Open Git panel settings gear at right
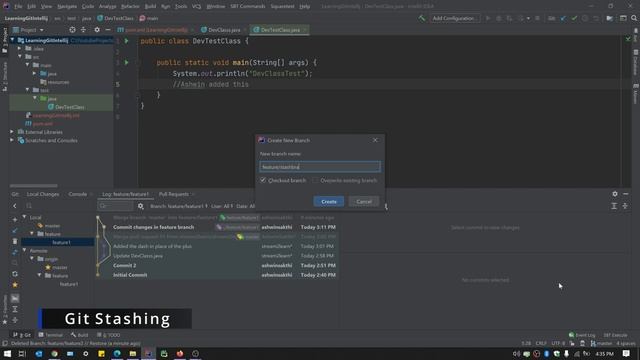 click(x=615, y=194)
